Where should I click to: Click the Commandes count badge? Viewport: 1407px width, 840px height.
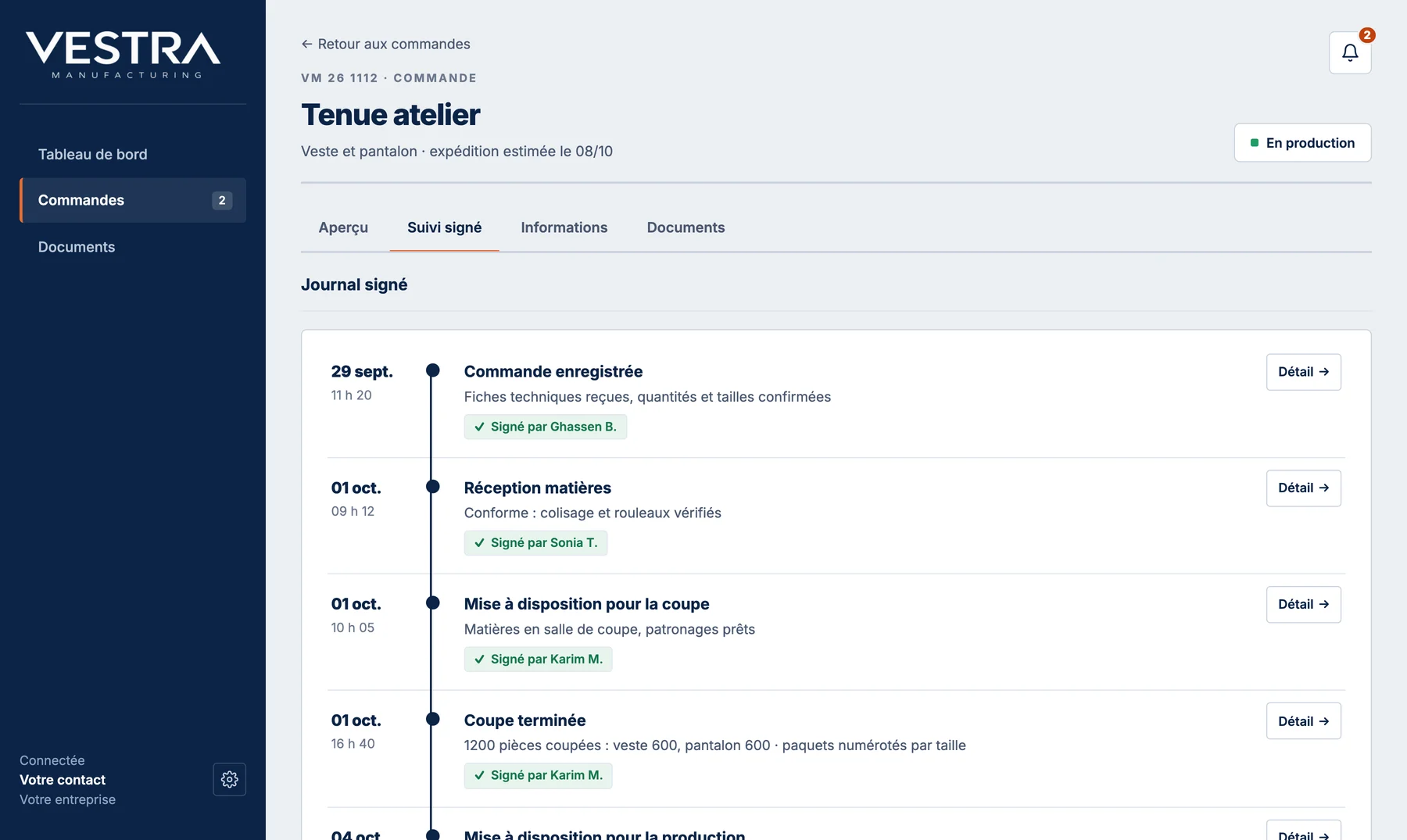tap(222, 200)
